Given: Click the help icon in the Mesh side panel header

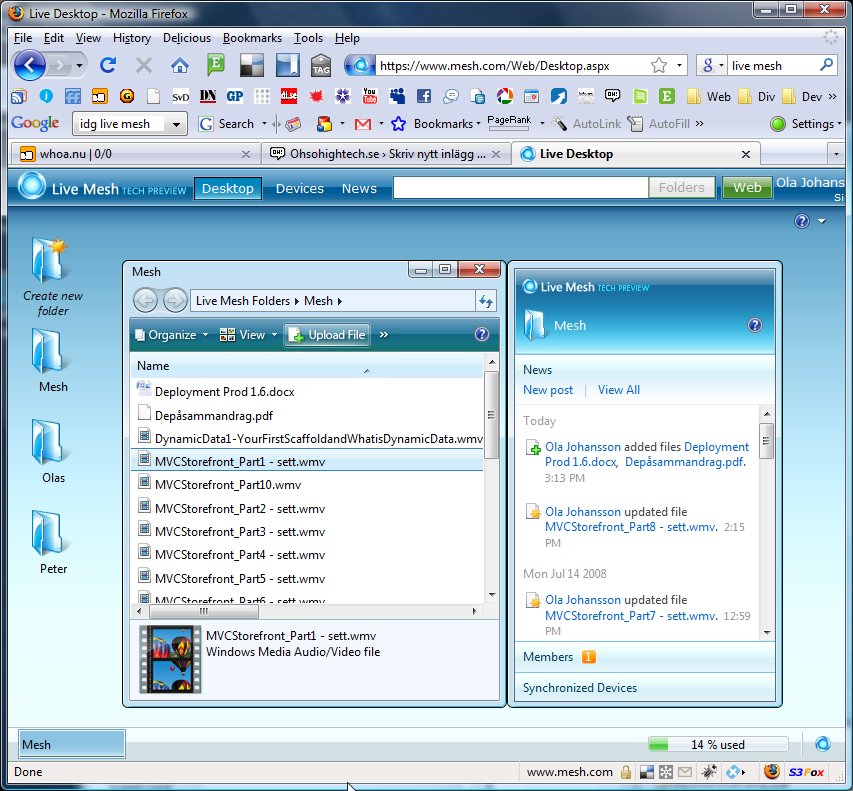Looking at the screenshot, I should tap(755, 325).
